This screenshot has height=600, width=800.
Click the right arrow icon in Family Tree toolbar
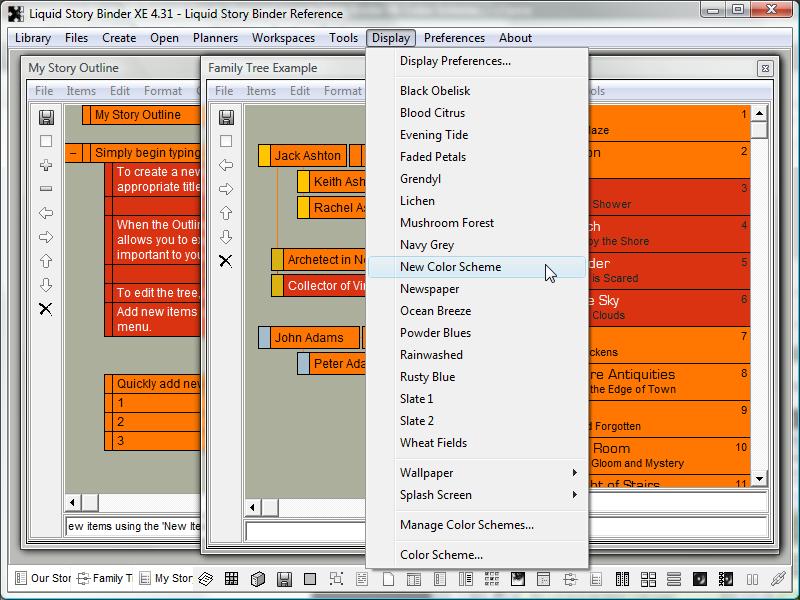(226, 189)
